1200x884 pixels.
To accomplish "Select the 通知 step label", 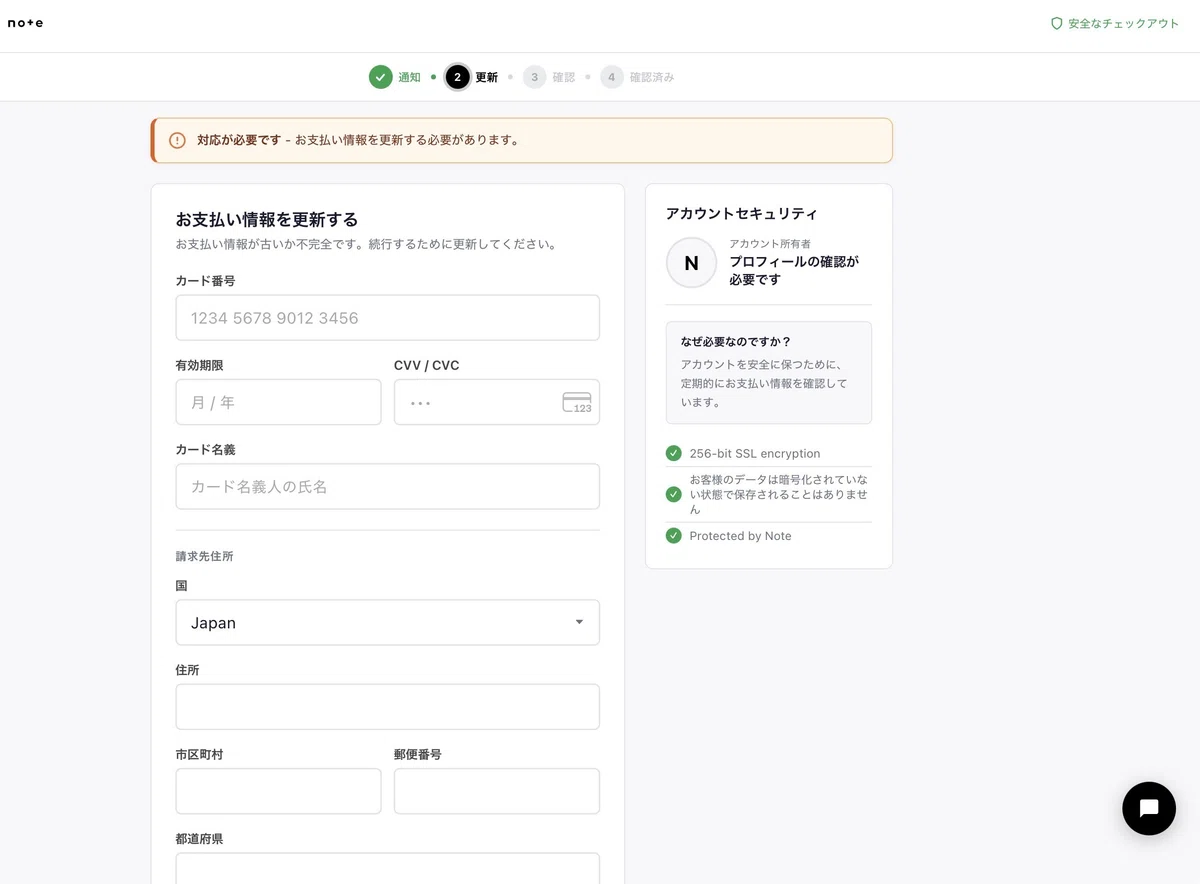I will pyautogui.click(x=410, y=77).
